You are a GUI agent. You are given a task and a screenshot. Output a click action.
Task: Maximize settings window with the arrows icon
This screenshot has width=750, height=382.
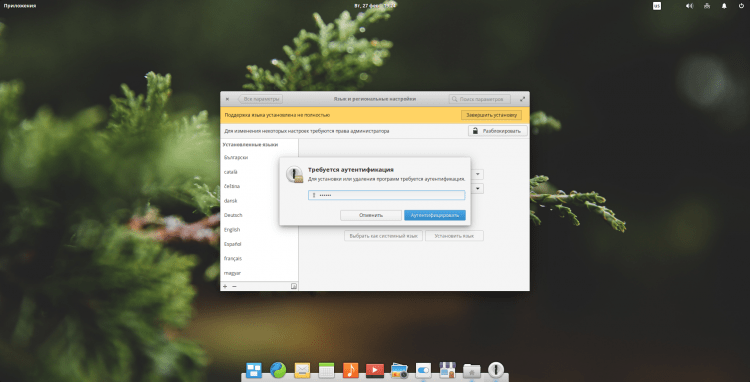(x=522, y=99)
